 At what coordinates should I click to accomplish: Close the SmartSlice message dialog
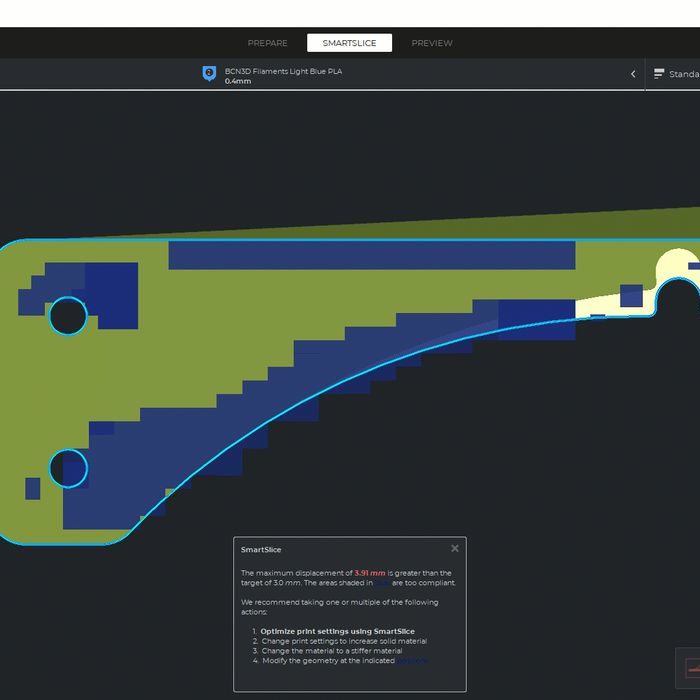pos(455,548)
